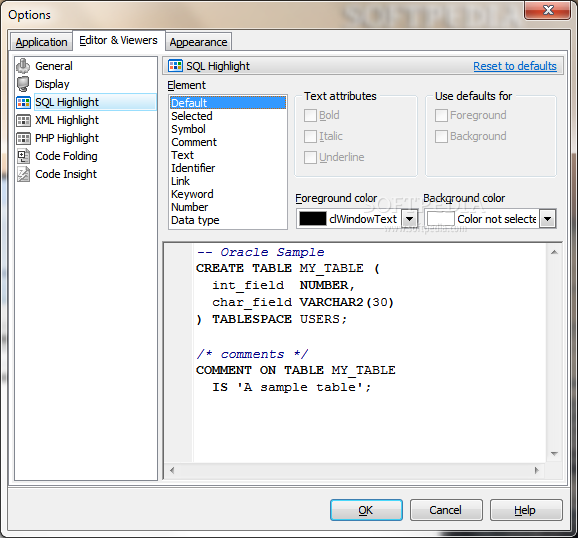Select Number in Element list
Screen dimensions: 578x538
point(228,207)
